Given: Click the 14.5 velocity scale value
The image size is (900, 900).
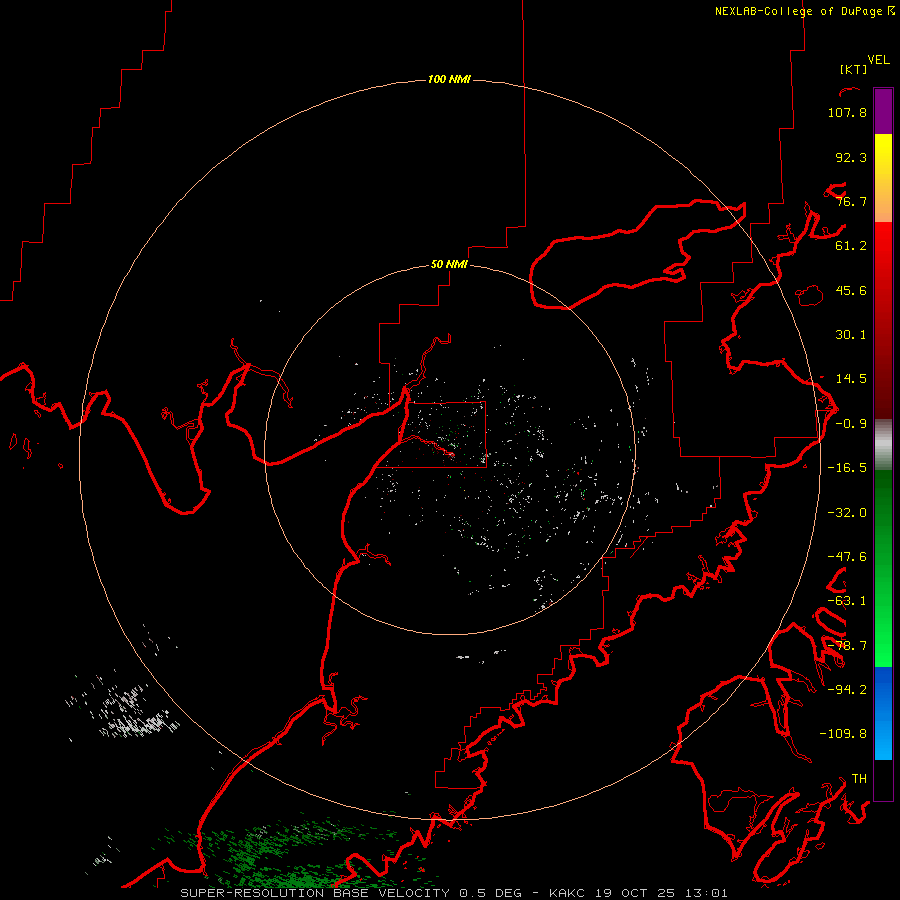Looking at the screenshot, I should (851, 379).
